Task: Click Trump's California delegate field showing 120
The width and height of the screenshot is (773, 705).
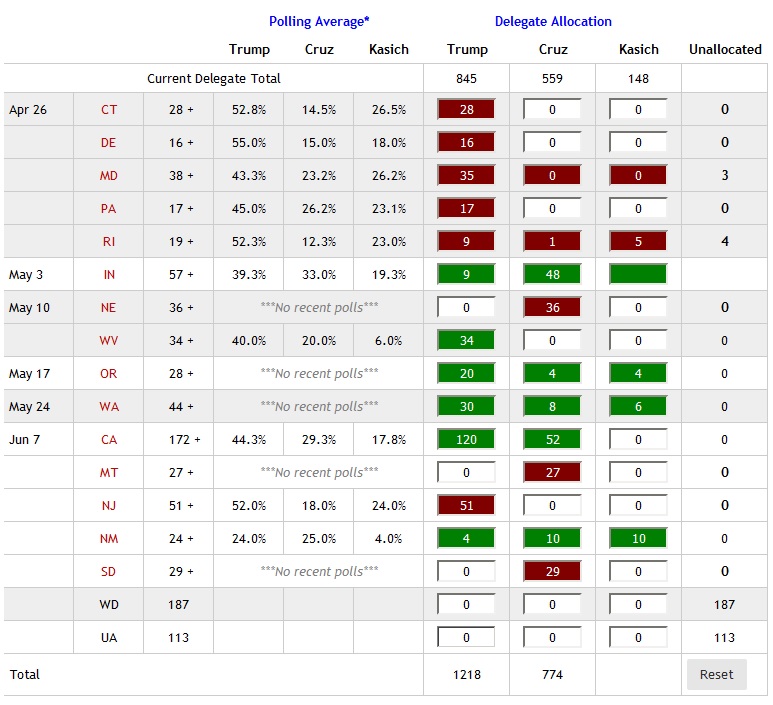Action: click(x=466, y=439)
